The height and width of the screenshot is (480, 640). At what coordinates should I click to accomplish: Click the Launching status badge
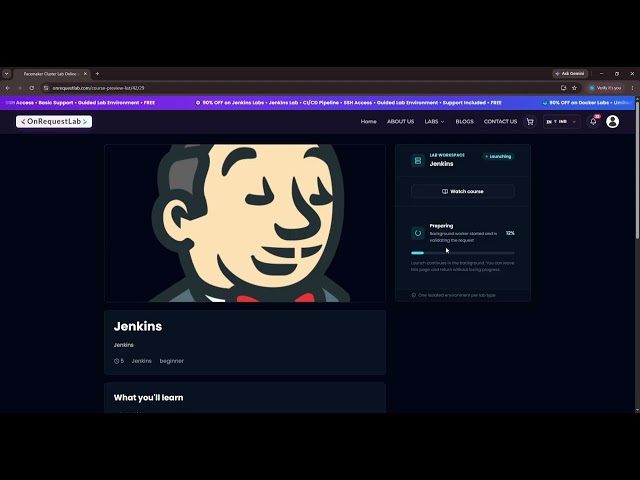click(498, 156)
